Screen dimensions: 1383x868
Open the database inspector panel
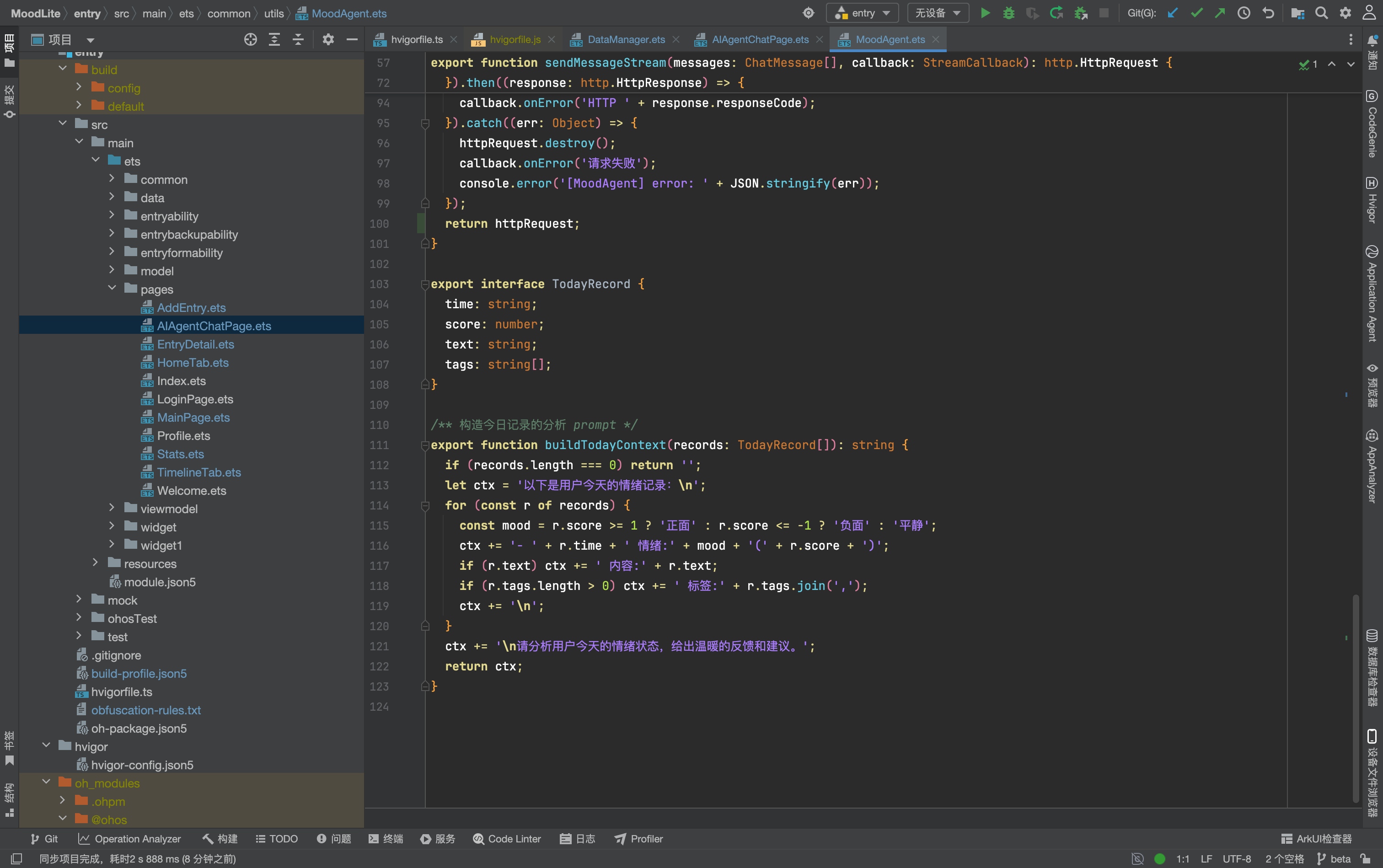click(x=1372, y=668)
